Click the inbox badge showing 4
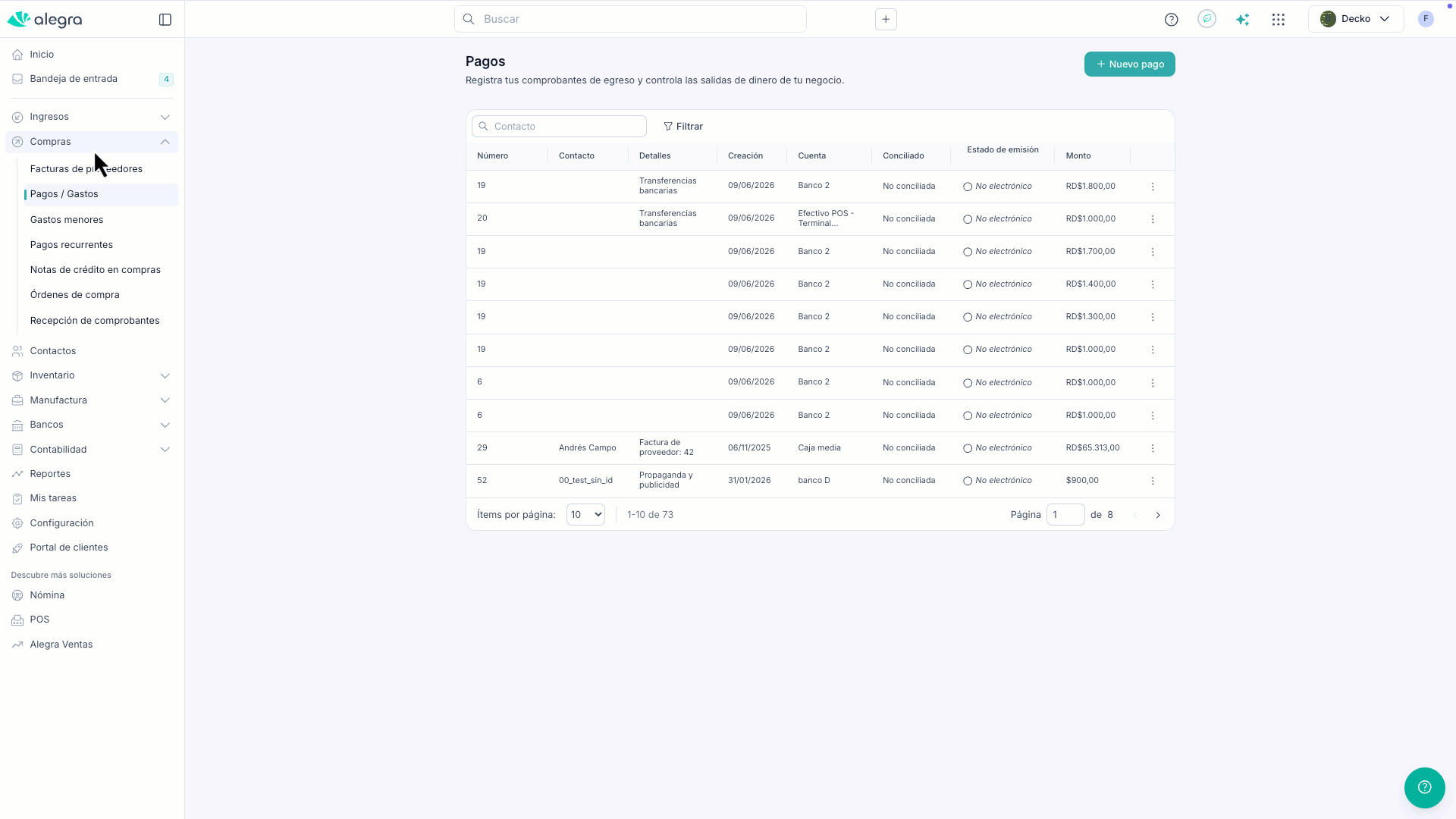The image size is (1456, 819). [x=166, y=79]
